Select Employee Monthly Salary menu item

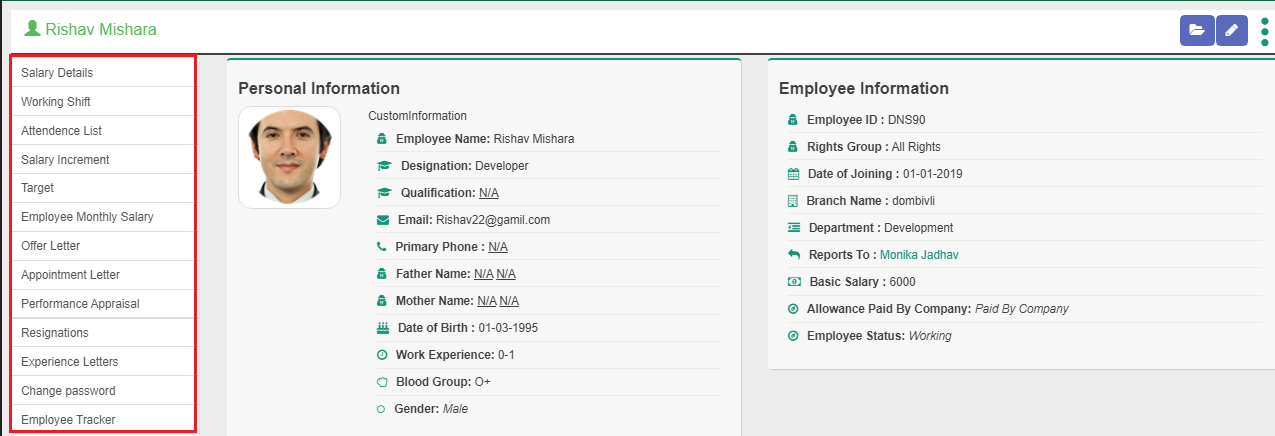coord(87,217)
